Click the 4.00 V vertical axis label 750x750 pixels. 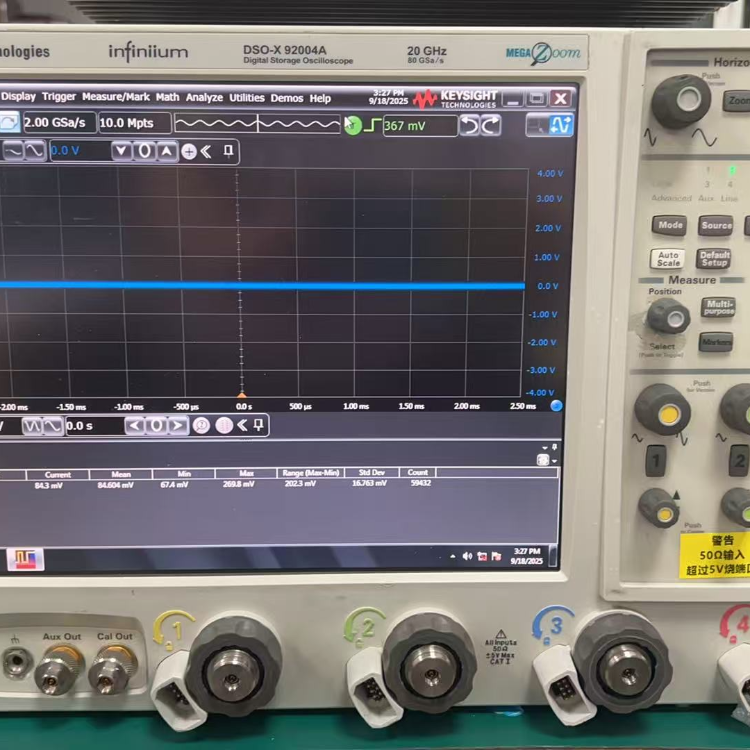point(550,173)
